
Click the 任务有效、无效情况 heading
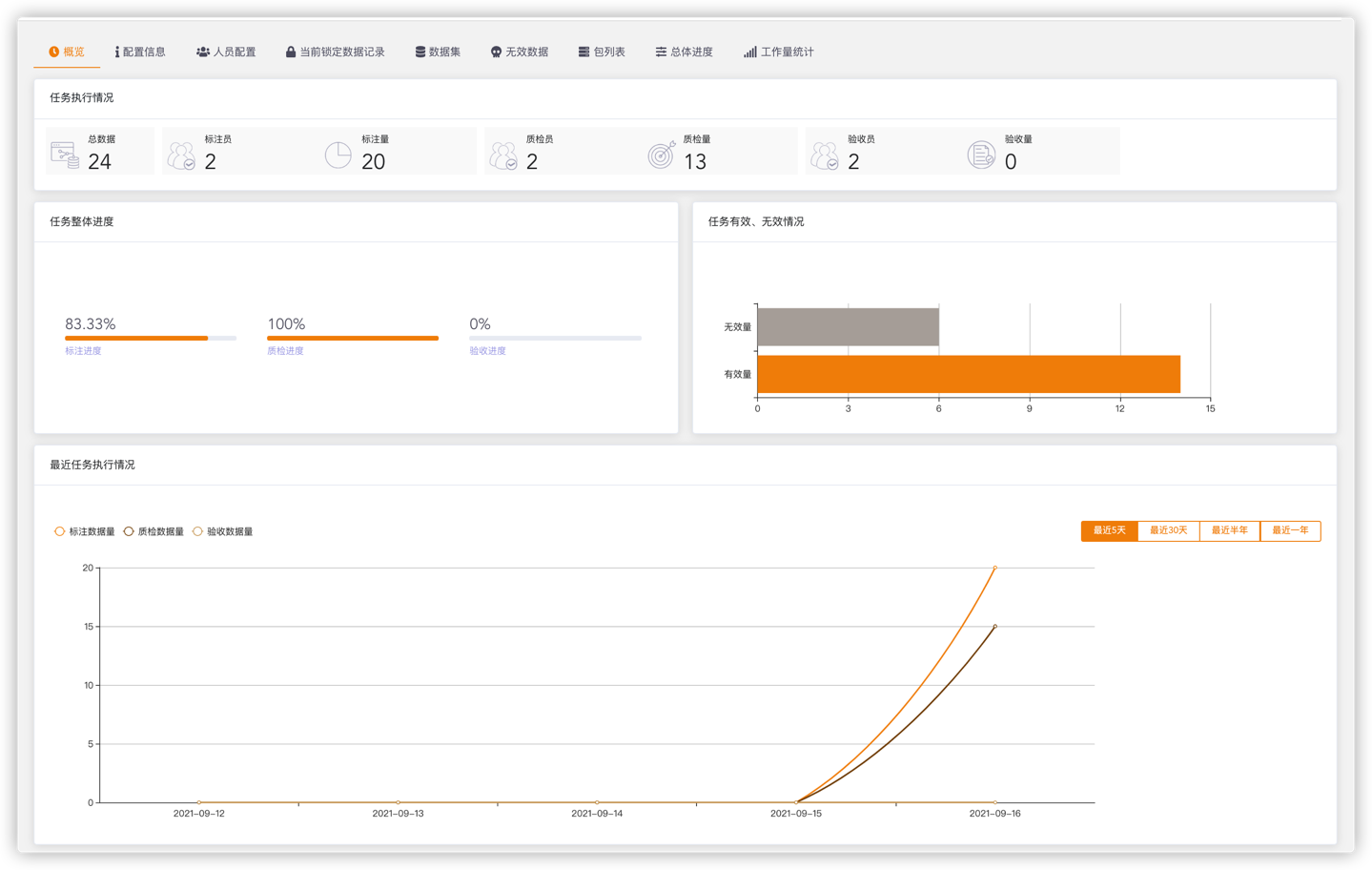click(756, 221)
